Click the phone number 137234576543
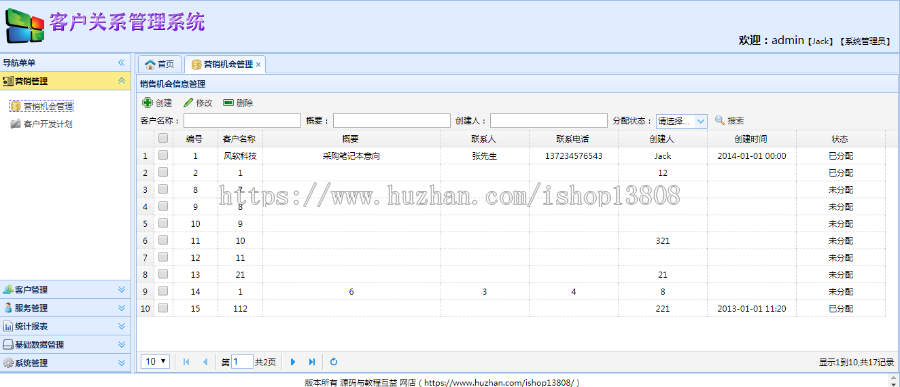This screenshot has width=900, height=387. [573, 156]
